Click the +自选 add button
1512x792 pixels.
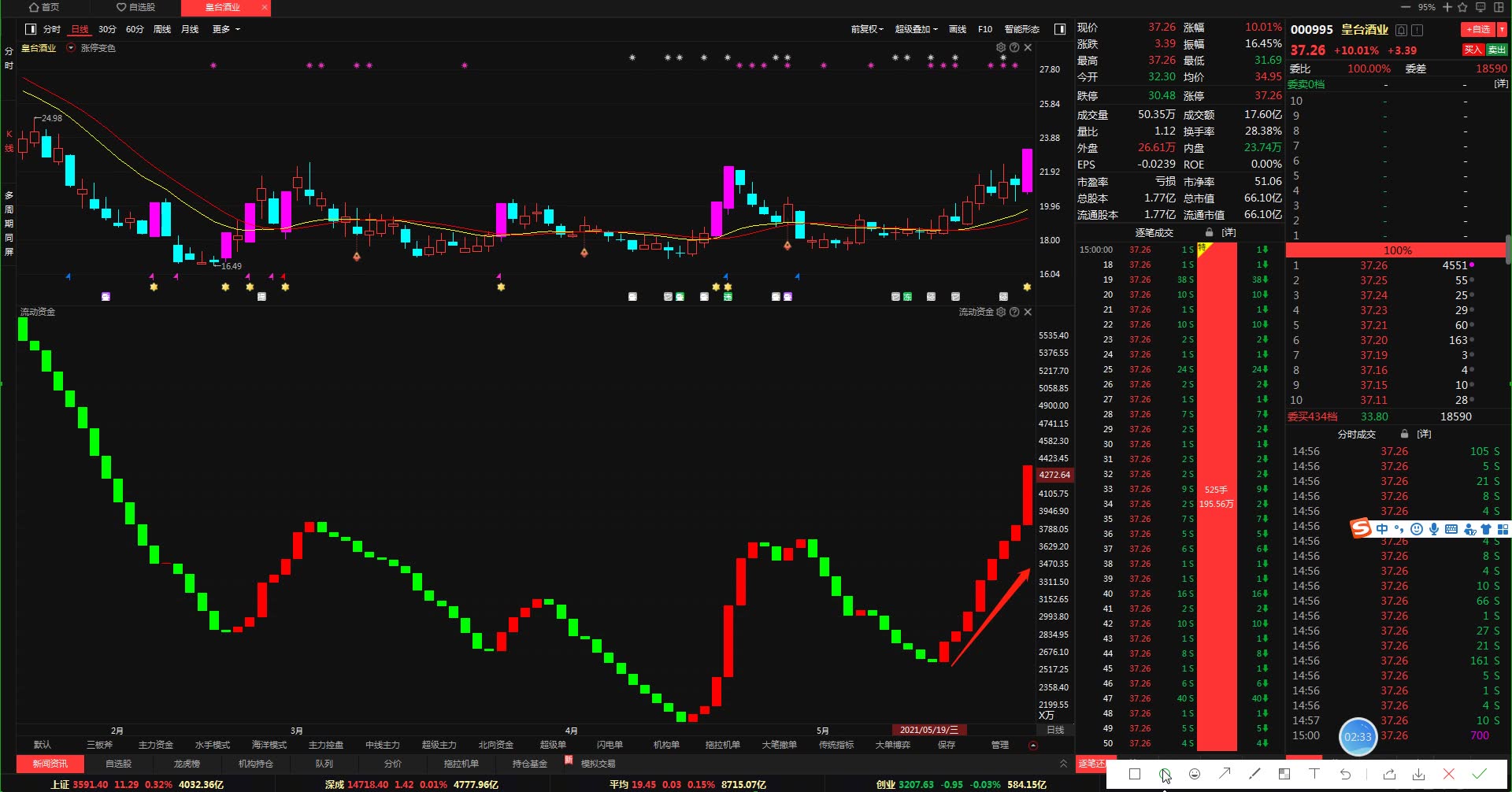coord(1478,29)
